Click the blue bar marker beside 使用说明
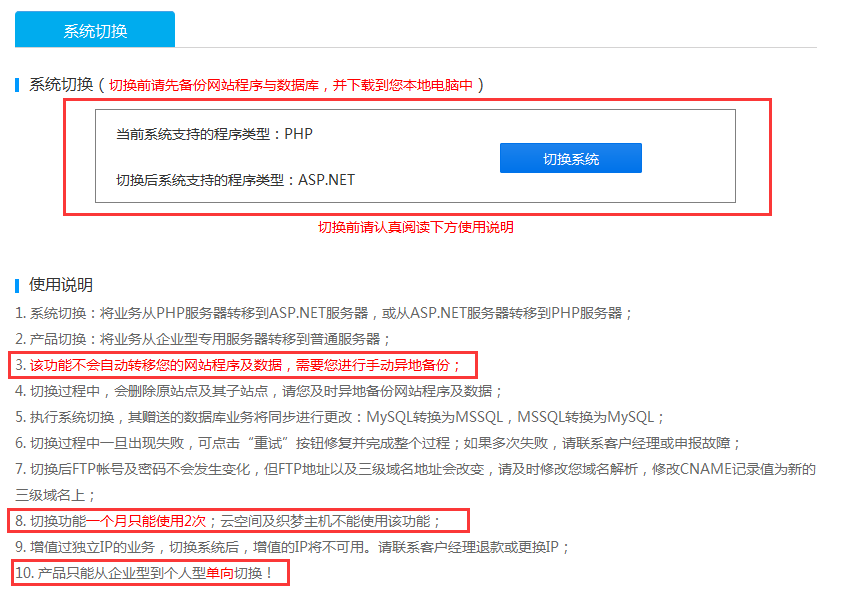The width and height of the screenshot is (841, 596). click(x=17, y=285)
